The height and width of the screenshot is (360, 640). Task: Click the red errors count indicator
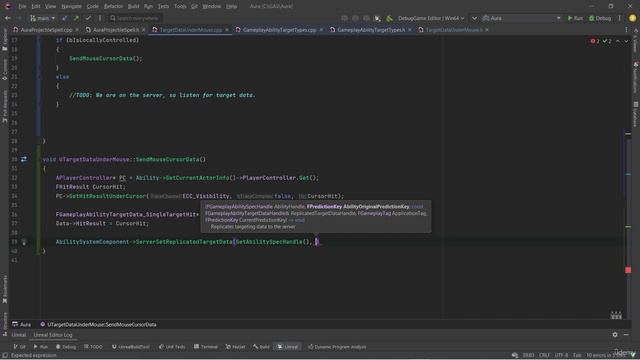tap(595, 41)
